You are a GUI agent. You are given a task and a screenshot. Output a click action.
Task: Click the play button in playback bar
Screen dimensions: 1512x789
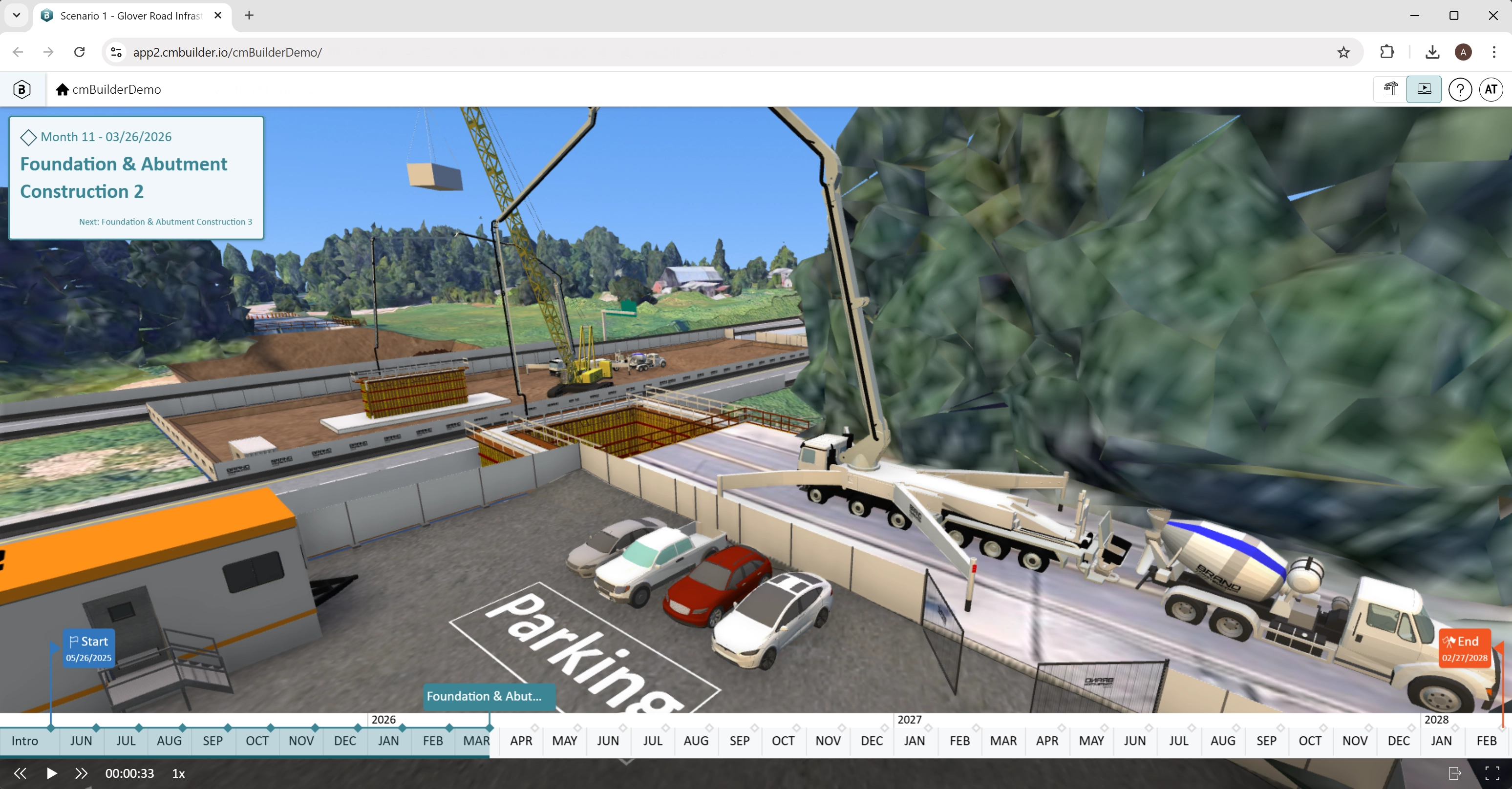pos(52,773)
